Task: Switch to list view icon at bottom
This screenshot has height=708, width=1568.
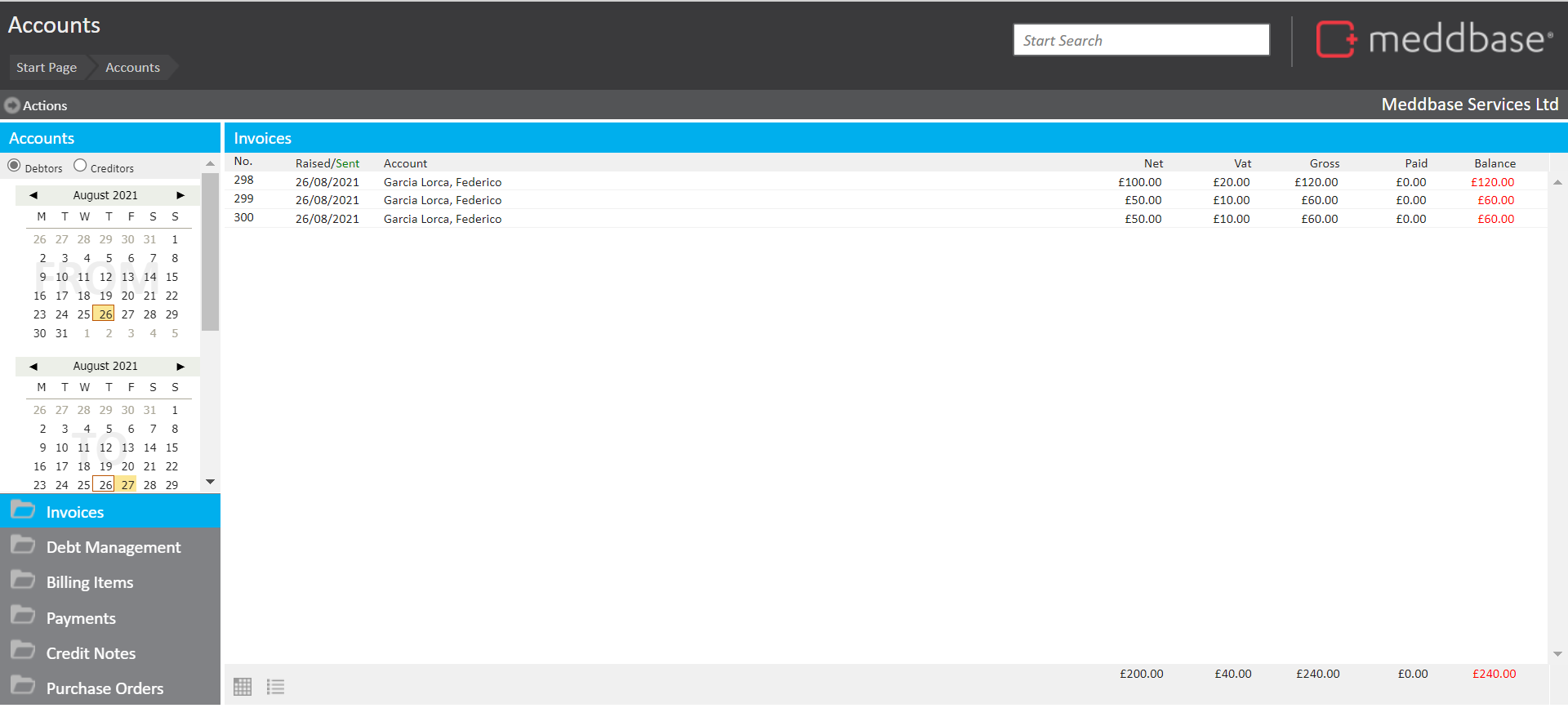Action: (x=275, y=687)
